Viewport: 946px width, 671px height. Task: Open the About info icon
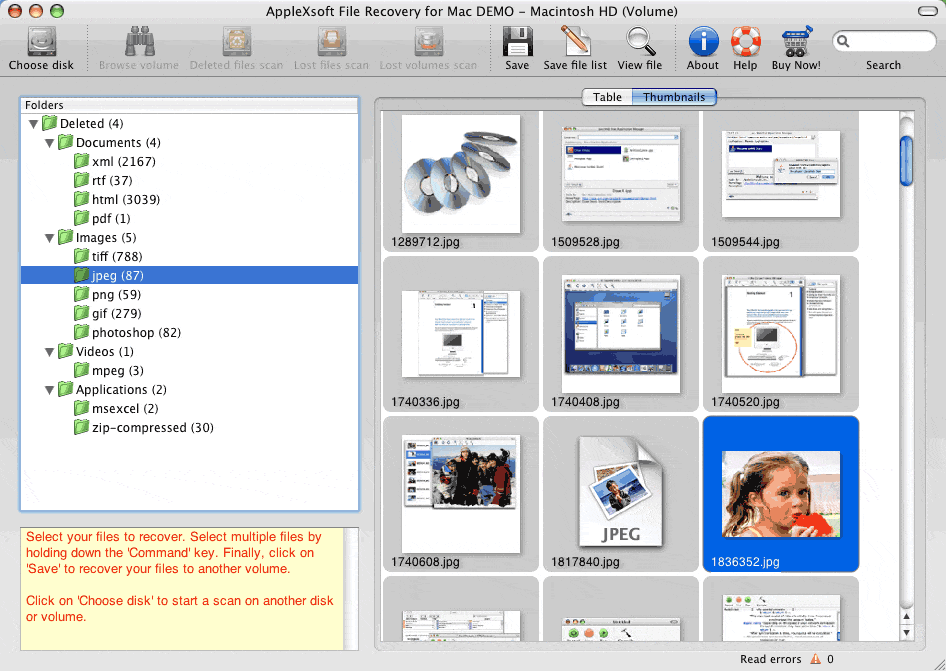pos(703,42)
